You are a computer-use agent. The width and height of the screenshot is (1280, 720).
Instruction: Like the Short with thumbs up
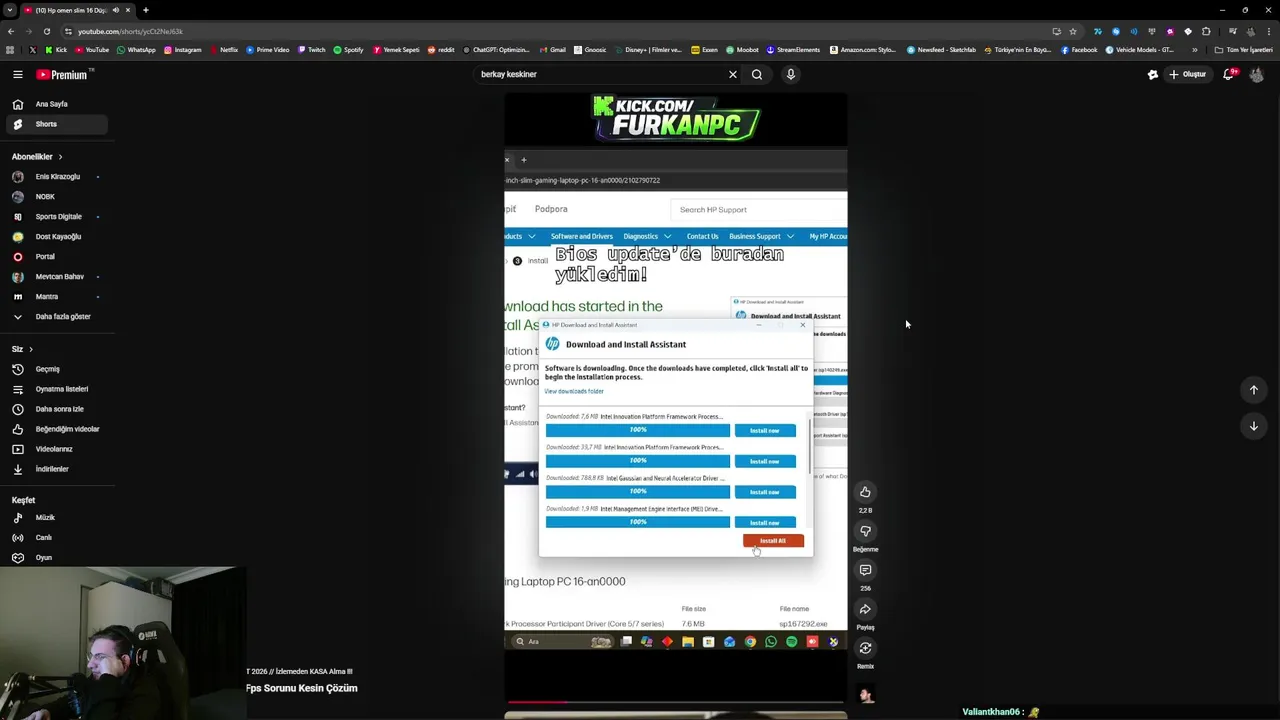(x=865, y=492)
